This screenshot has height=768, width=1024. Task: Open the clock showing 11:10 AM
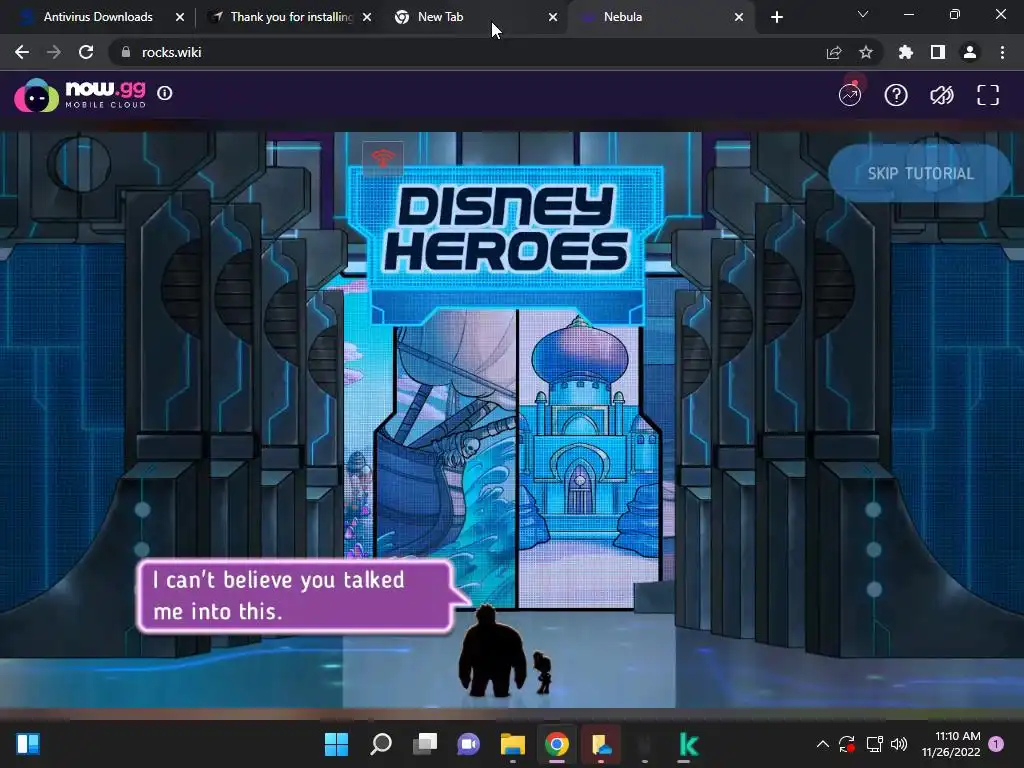[x=951, y=744]
